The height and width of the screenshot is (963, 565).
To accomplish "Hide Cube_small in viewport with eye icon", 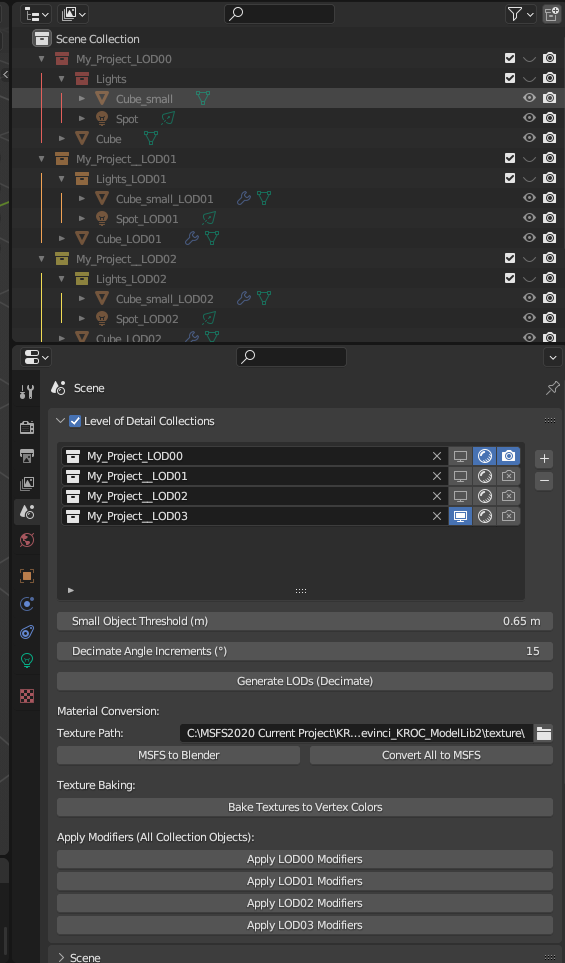I will (529, 98).
